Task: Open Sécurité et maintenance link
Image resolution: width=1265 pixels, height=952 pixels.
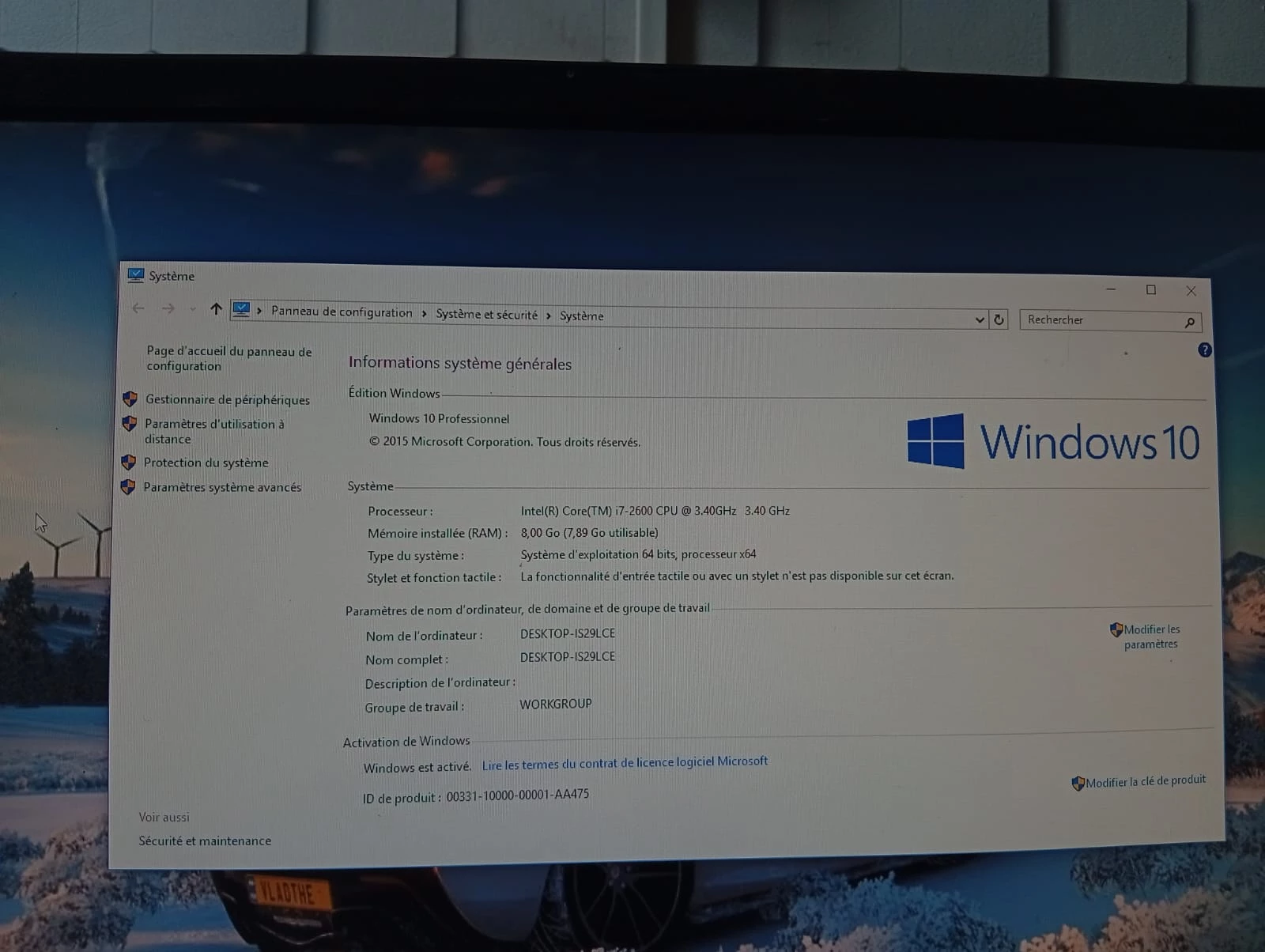Action: (205, 841)
